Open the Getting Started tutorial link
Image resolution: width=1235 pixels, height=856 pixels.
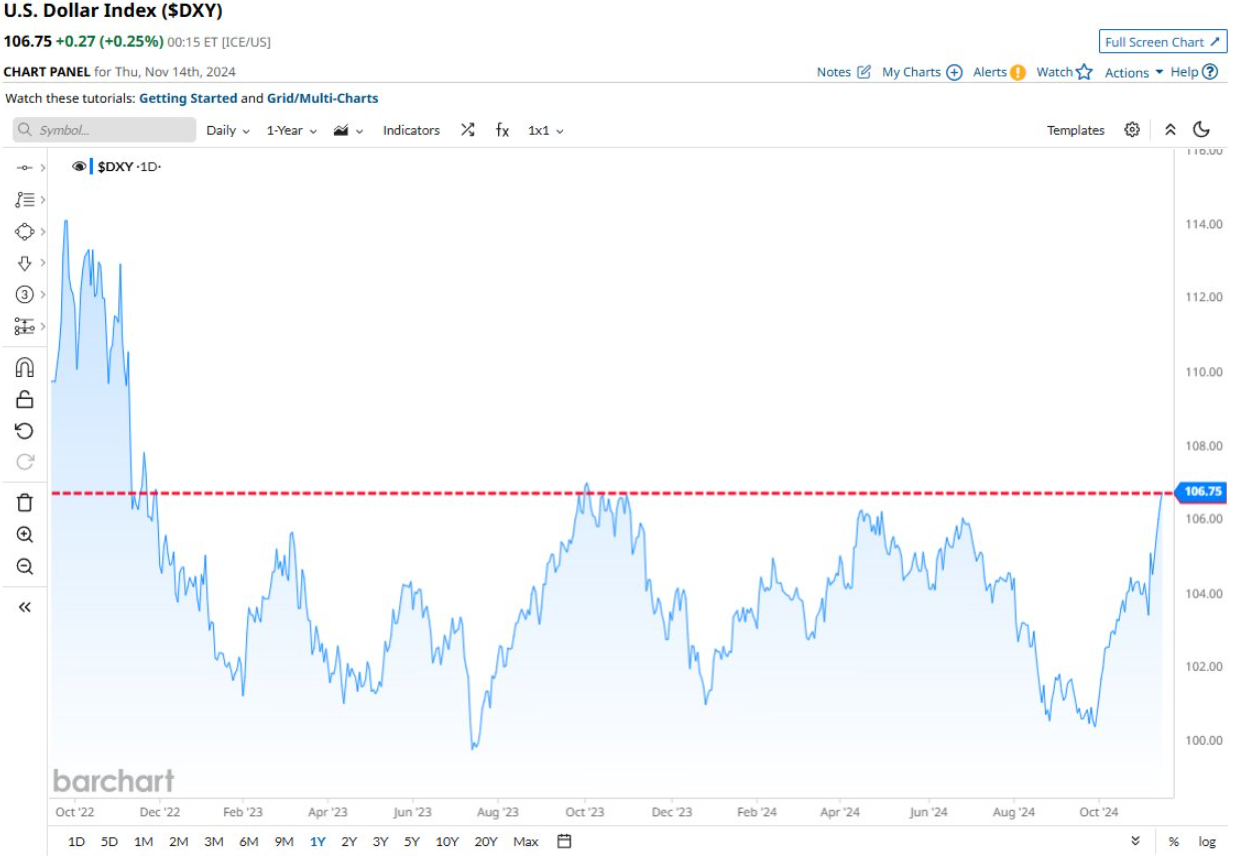[x=188, y=98]
